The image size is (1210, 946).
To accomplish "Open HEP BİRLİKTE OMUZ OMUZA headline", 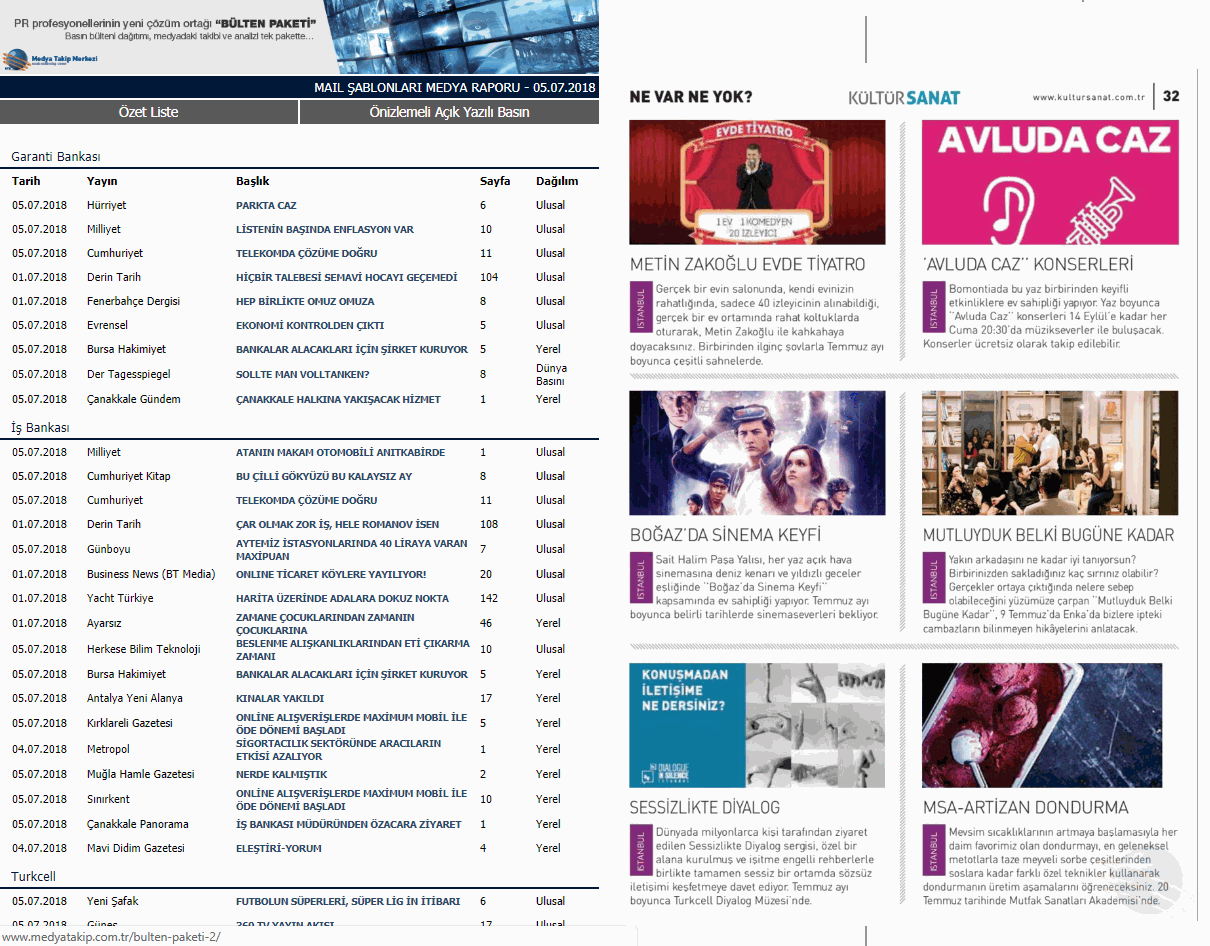I will [x=305, y=301].
